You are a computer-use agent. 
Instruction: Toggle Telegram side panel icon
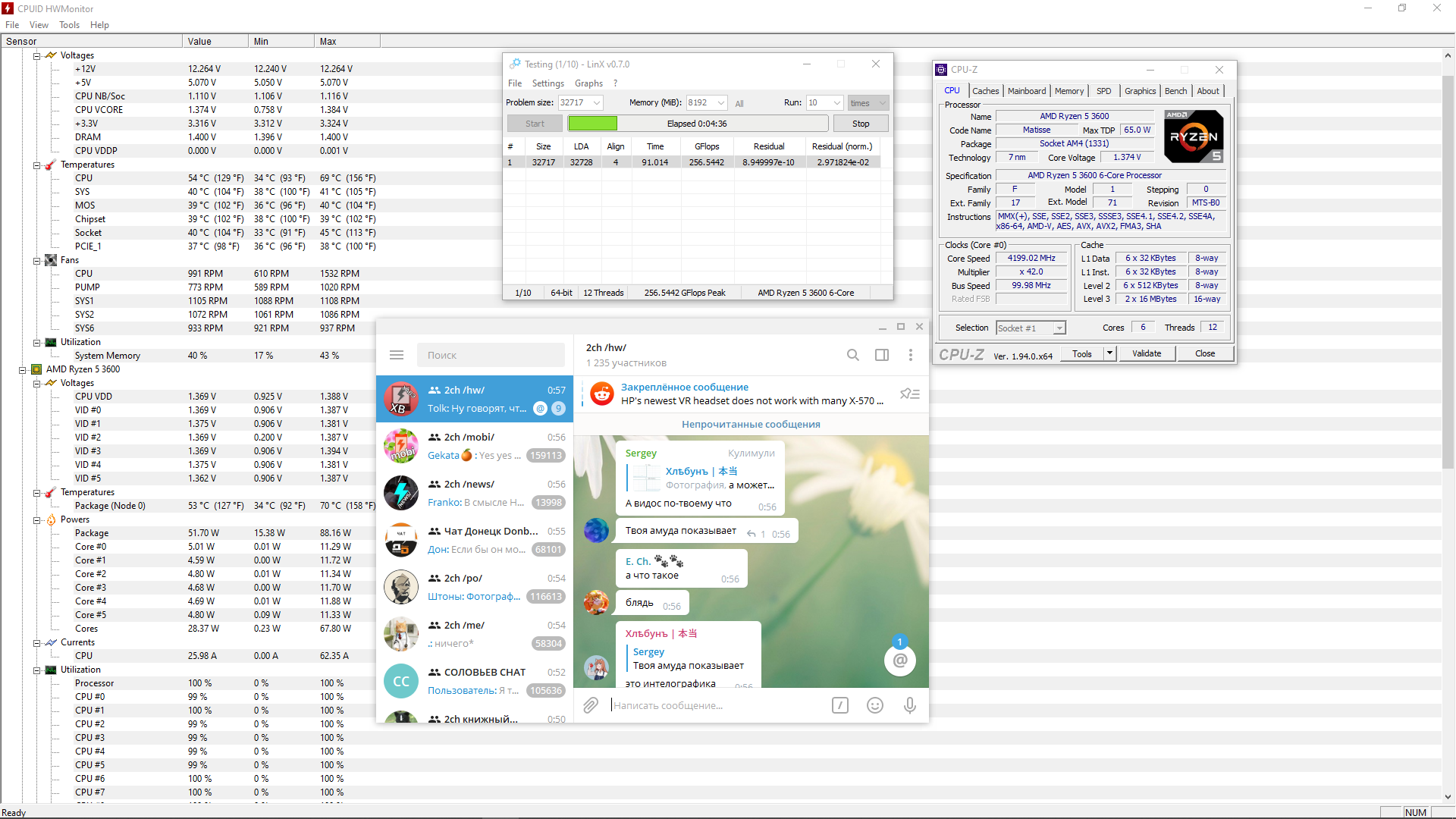pyautogui.click(x=882, y=355)
